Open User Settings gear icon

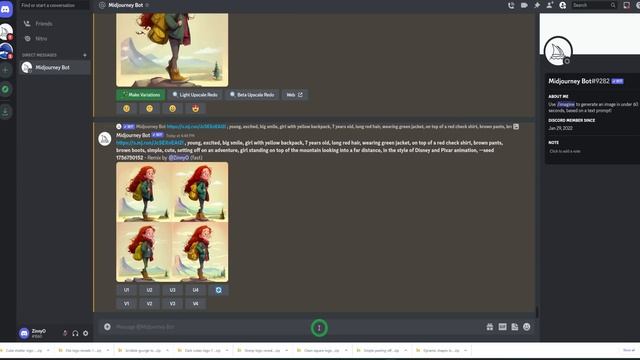85,333
